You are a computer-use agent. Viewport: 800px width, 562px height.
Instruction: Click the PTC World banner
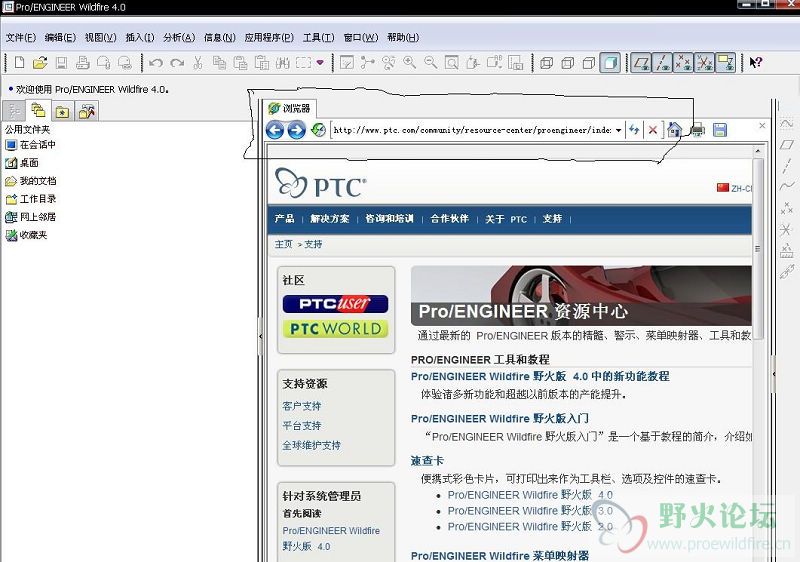[x=335, y=329]
